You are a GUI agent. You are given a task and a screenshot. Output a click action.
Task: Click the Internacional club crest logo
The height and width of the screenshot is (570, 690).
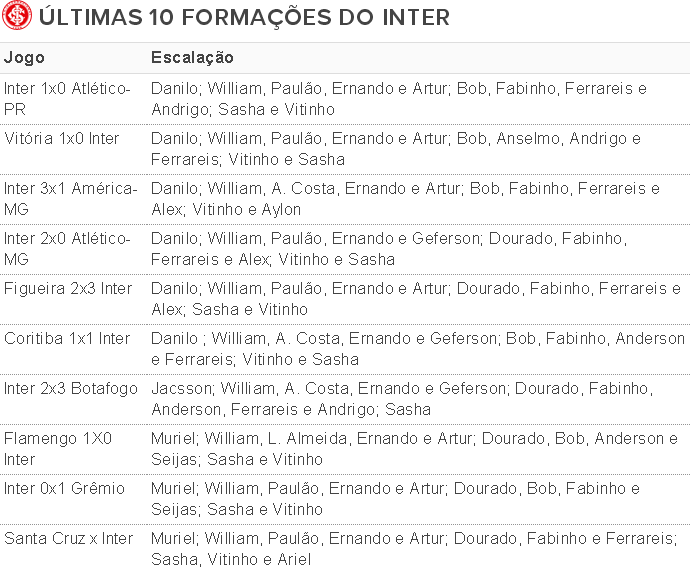tap(17, 16)
